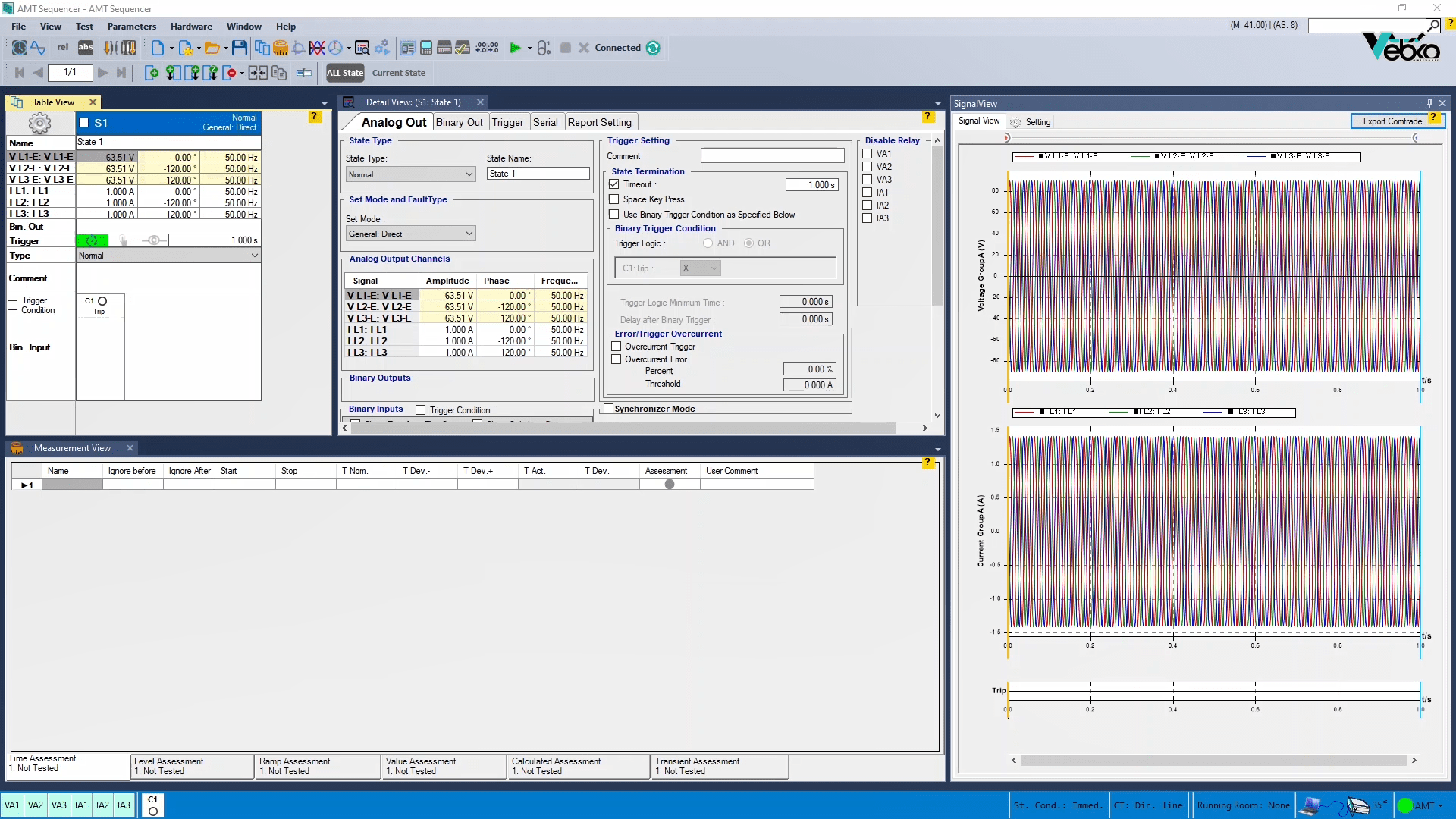This screenshot has height=819, width=1456.
Task: Uncheck the Timeout checkbox
Action: (614, 184)
